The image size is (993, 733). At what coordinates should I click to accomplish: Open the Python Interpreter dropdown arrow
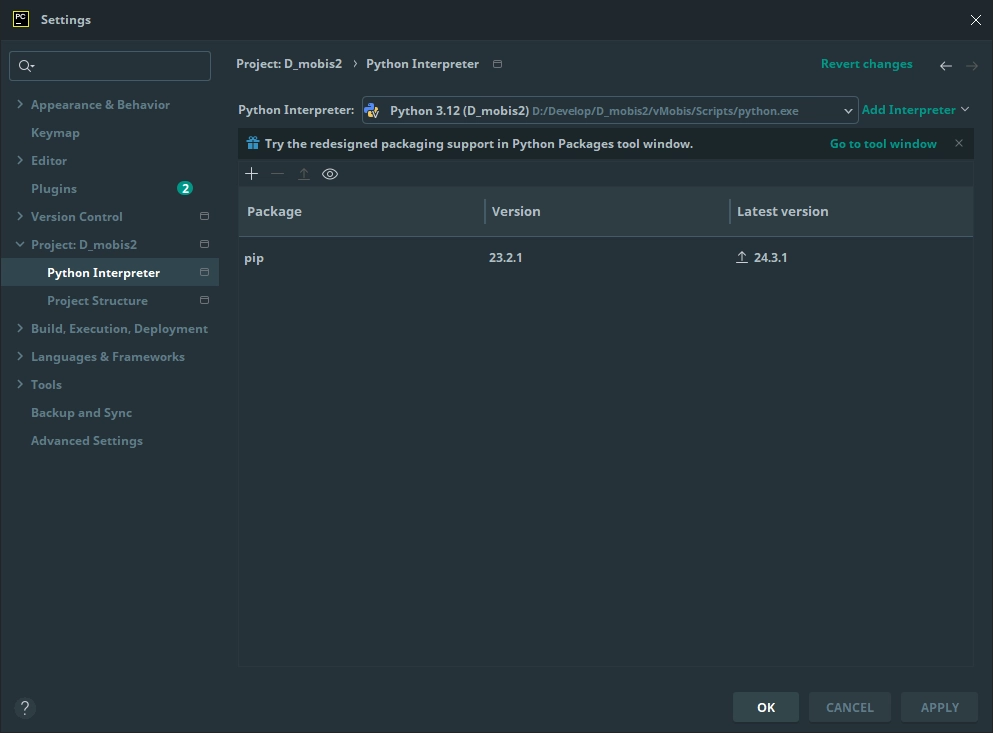[848, 111]
